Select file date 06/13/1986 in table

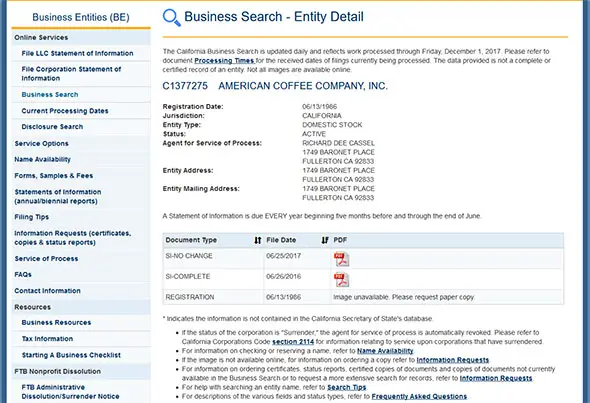click(x=283, y=297)
